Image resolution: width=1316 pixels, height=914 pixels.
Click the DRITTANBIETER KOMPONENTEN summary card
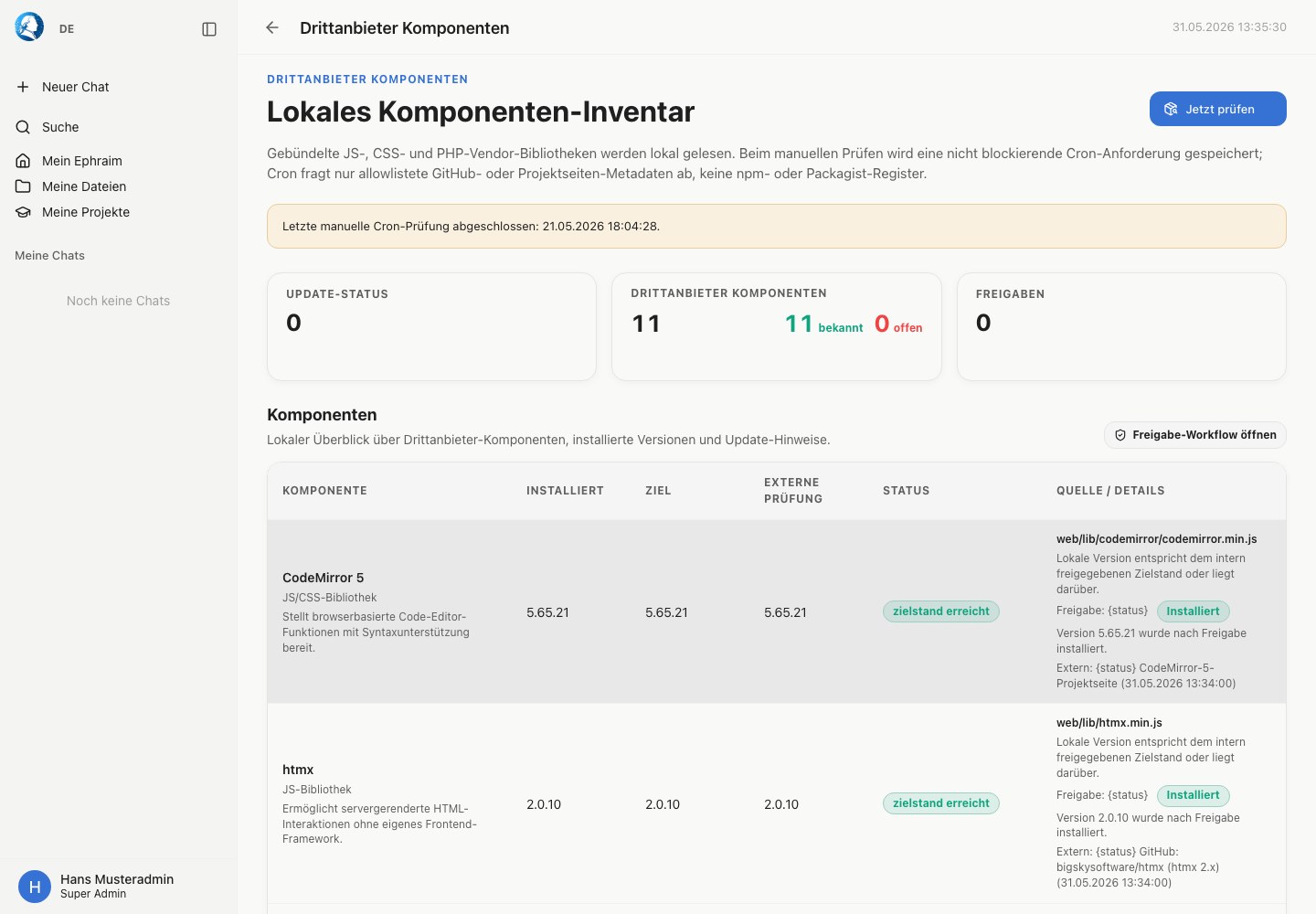coord(777,326)
